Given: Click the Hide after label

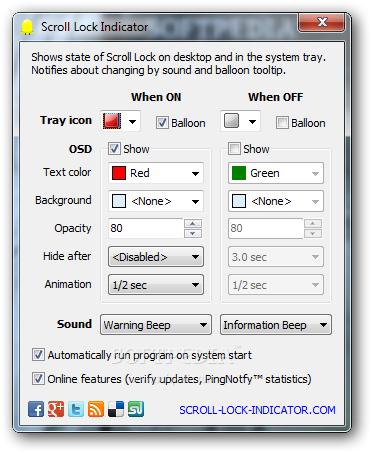Looking at the screenshot, I should [67, 256].
